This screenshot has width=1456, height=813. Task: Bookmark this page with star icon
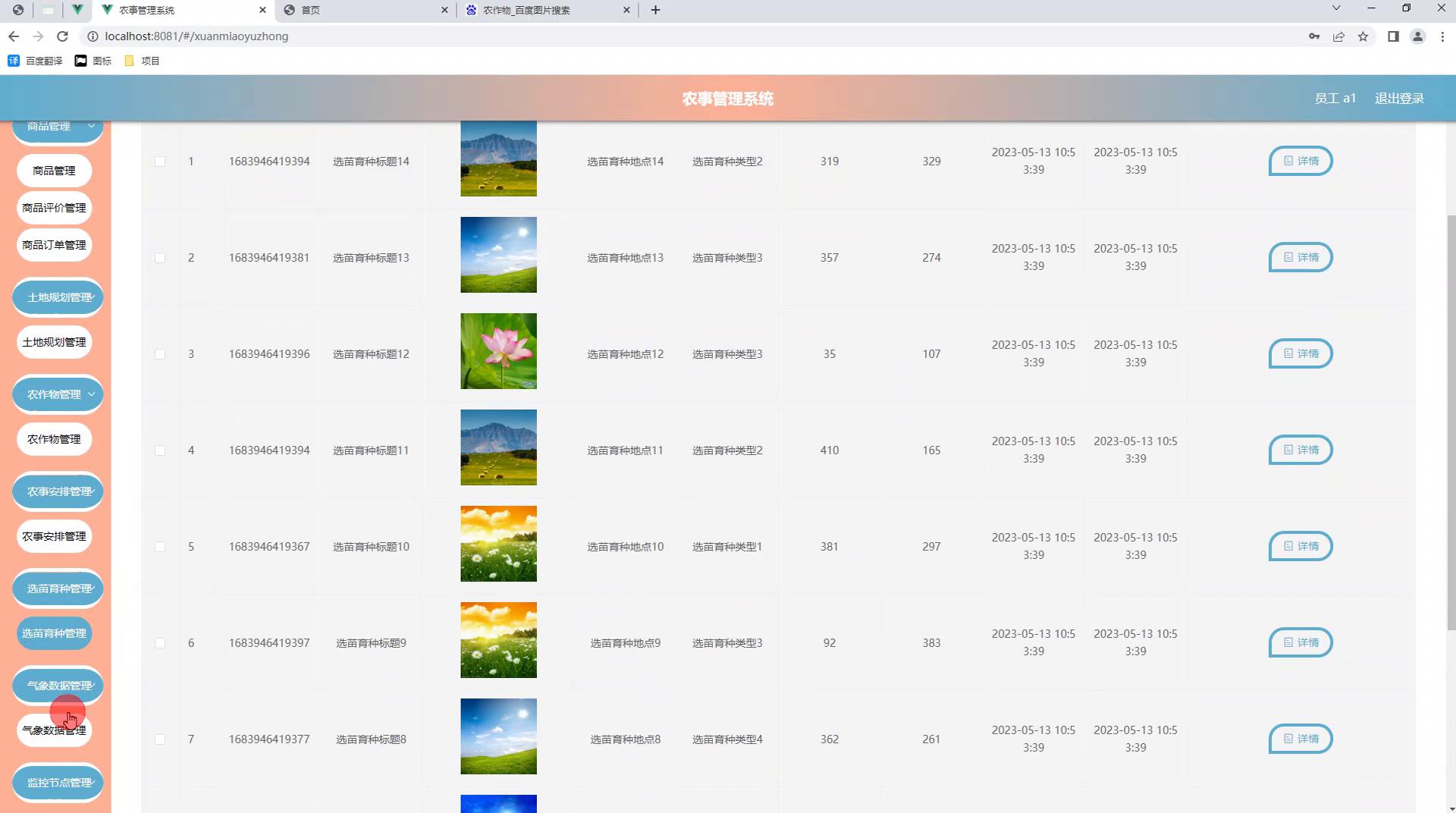pyautogui.click(x=1363, y=36)
